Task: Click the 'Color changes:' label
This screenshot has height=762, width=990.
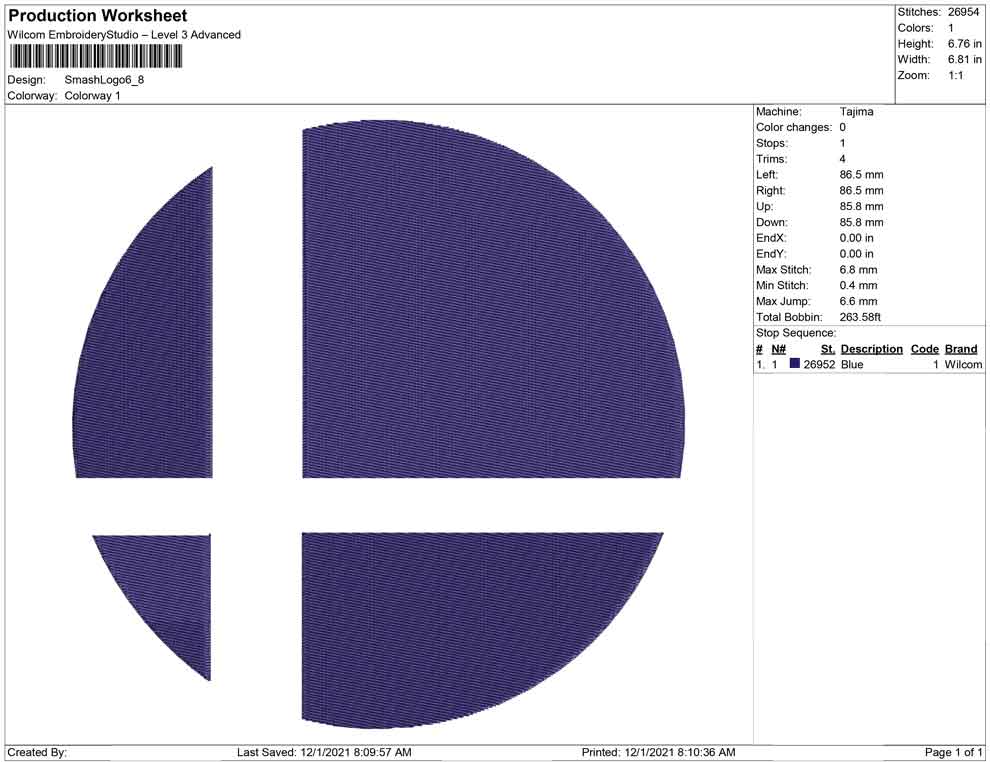Action: pos(794,128)
